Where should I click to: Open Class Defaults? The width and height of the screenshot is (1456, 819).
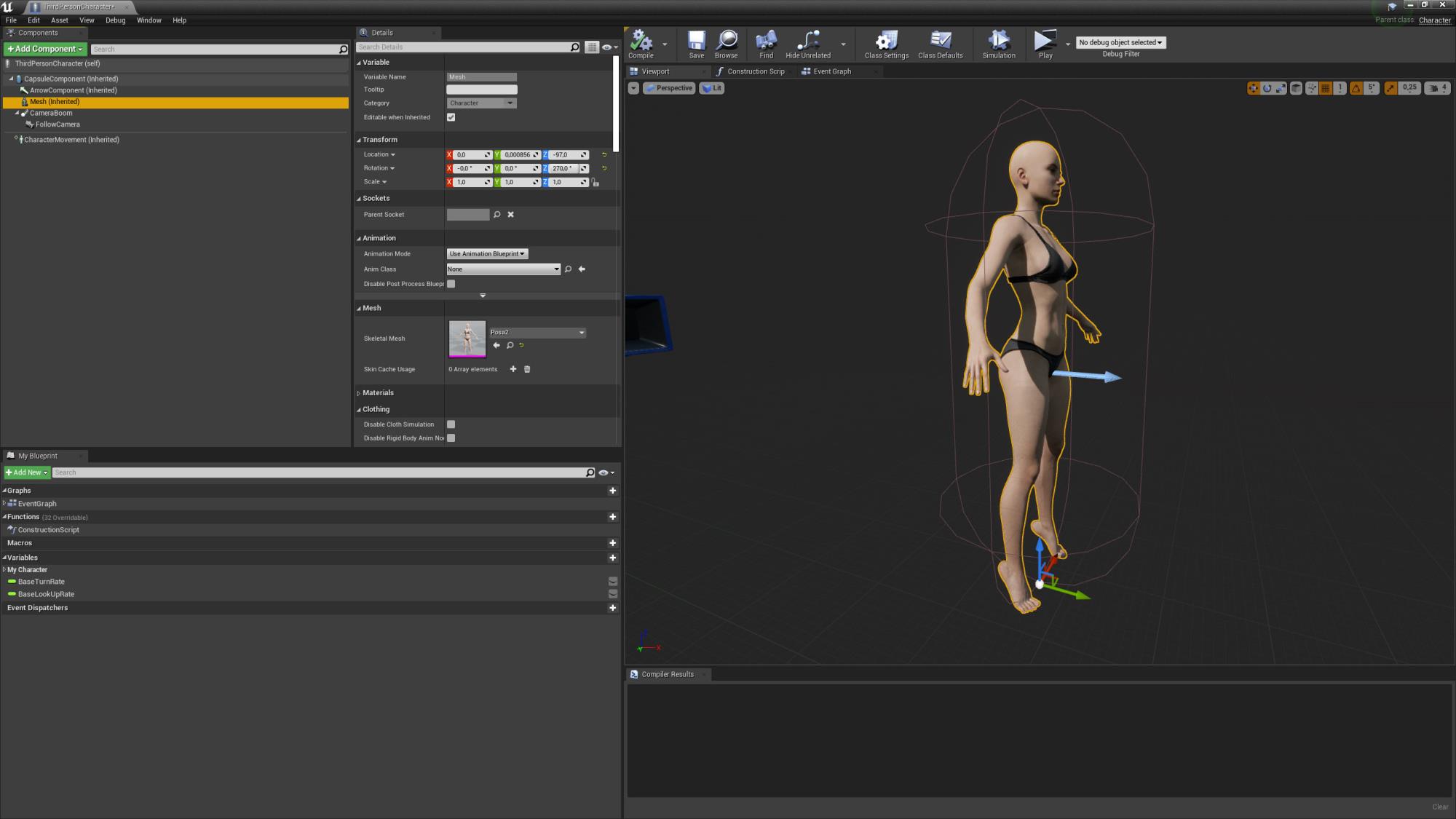coord(940,44)
